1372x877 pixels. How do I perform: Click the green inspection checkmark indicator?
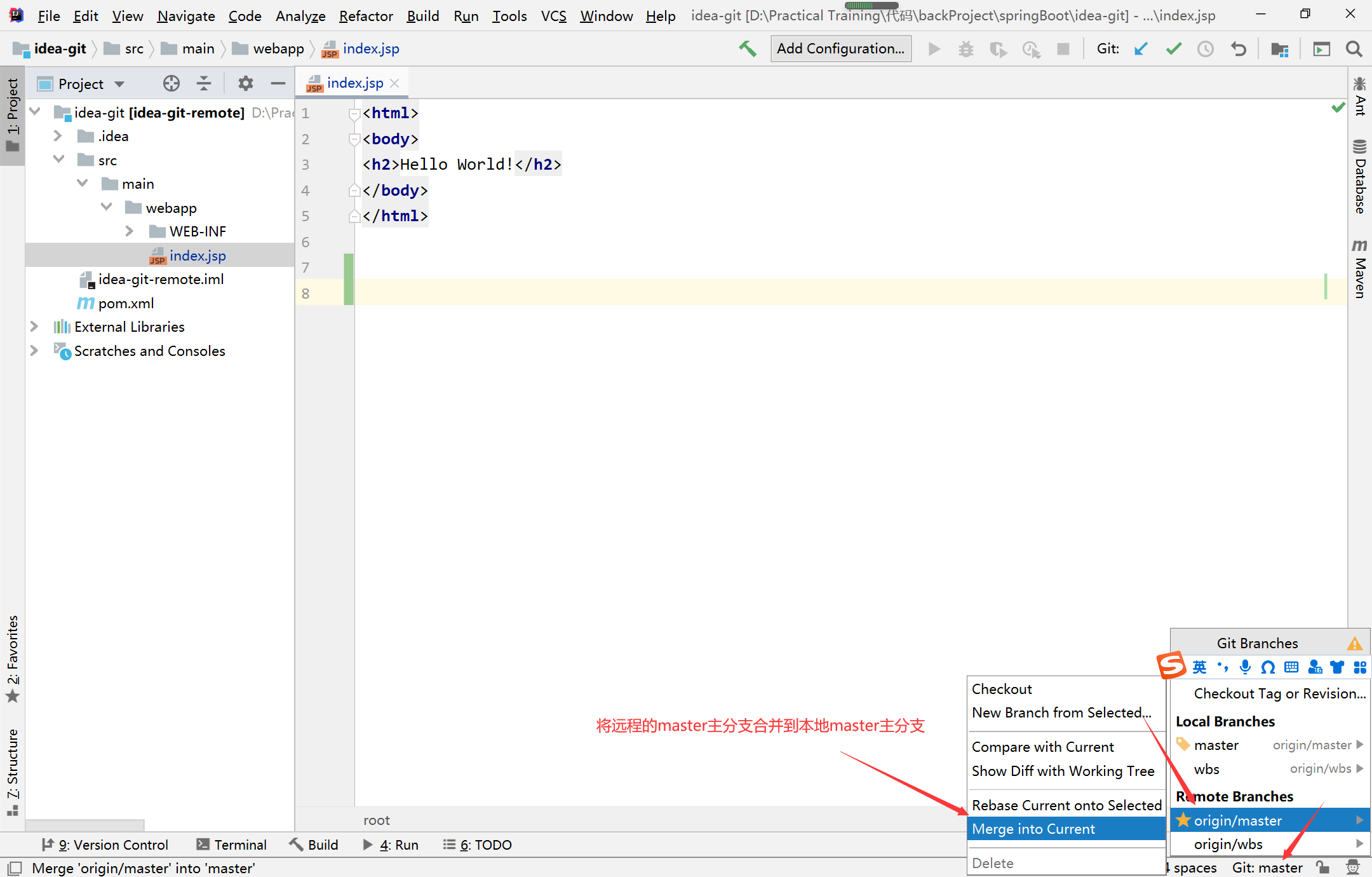click(x=1338, y=107)
